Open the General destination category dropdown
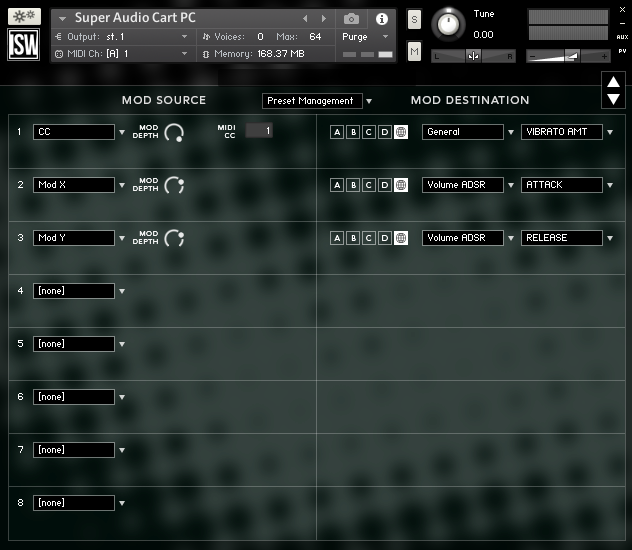The image size is (632, 550). coord(462,132)
